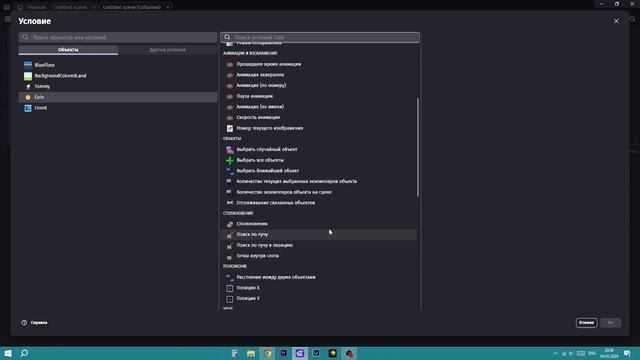Open Chrome from the taskbar
Viewport: 640px width, 360px height.
267,353
